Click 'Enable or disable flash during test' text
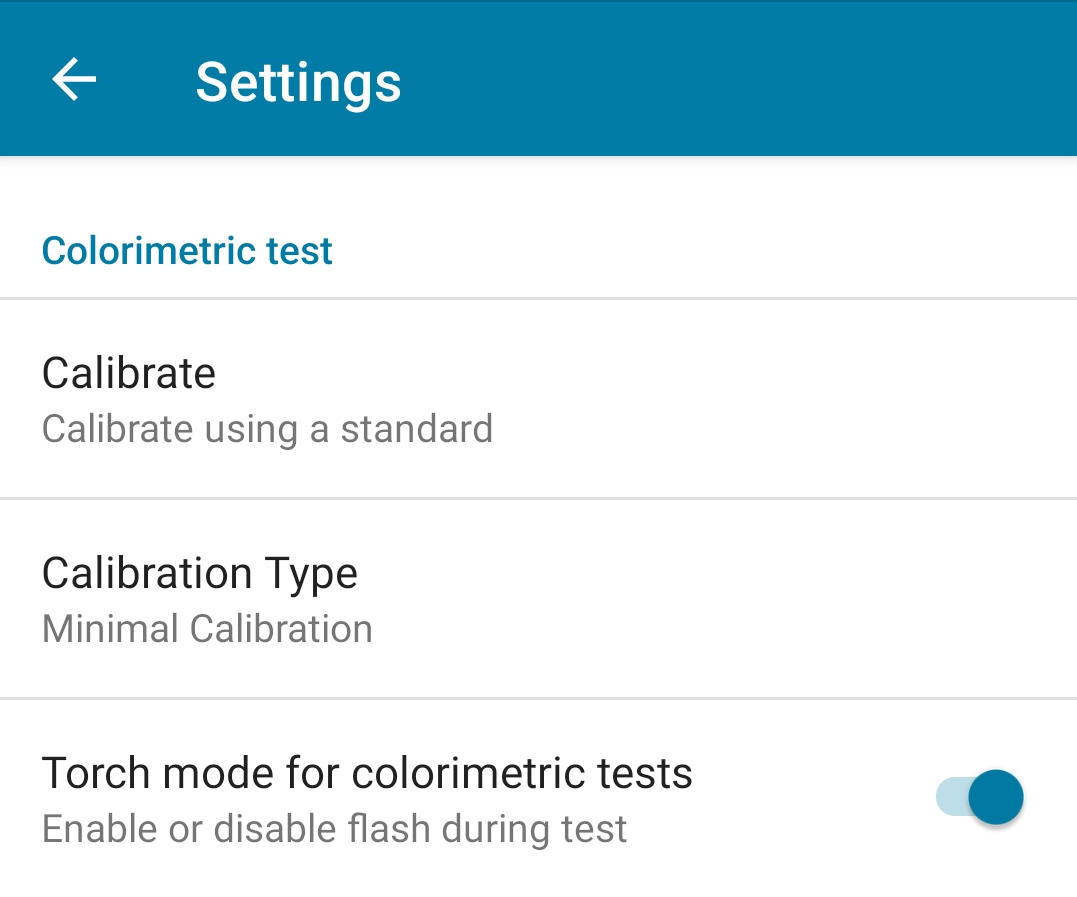Screen dimensions: 1077x897 tap(334, 828)
